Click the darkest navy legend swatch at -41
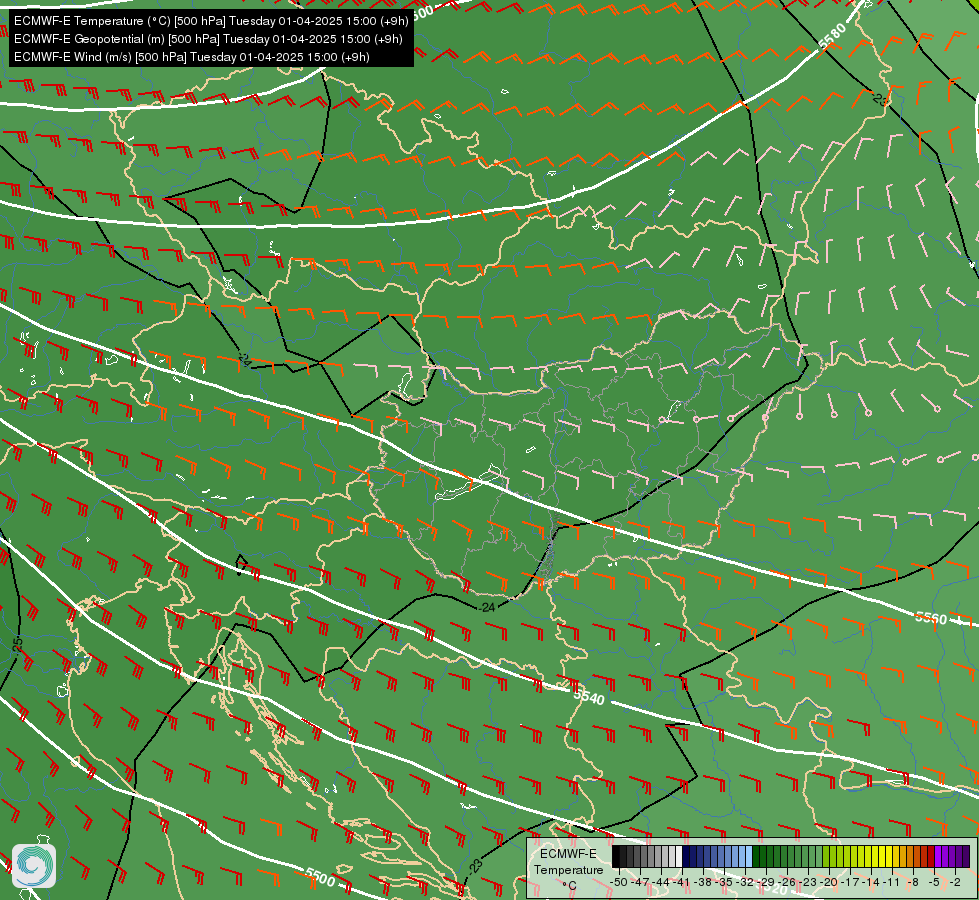 (x=686, y=856)
